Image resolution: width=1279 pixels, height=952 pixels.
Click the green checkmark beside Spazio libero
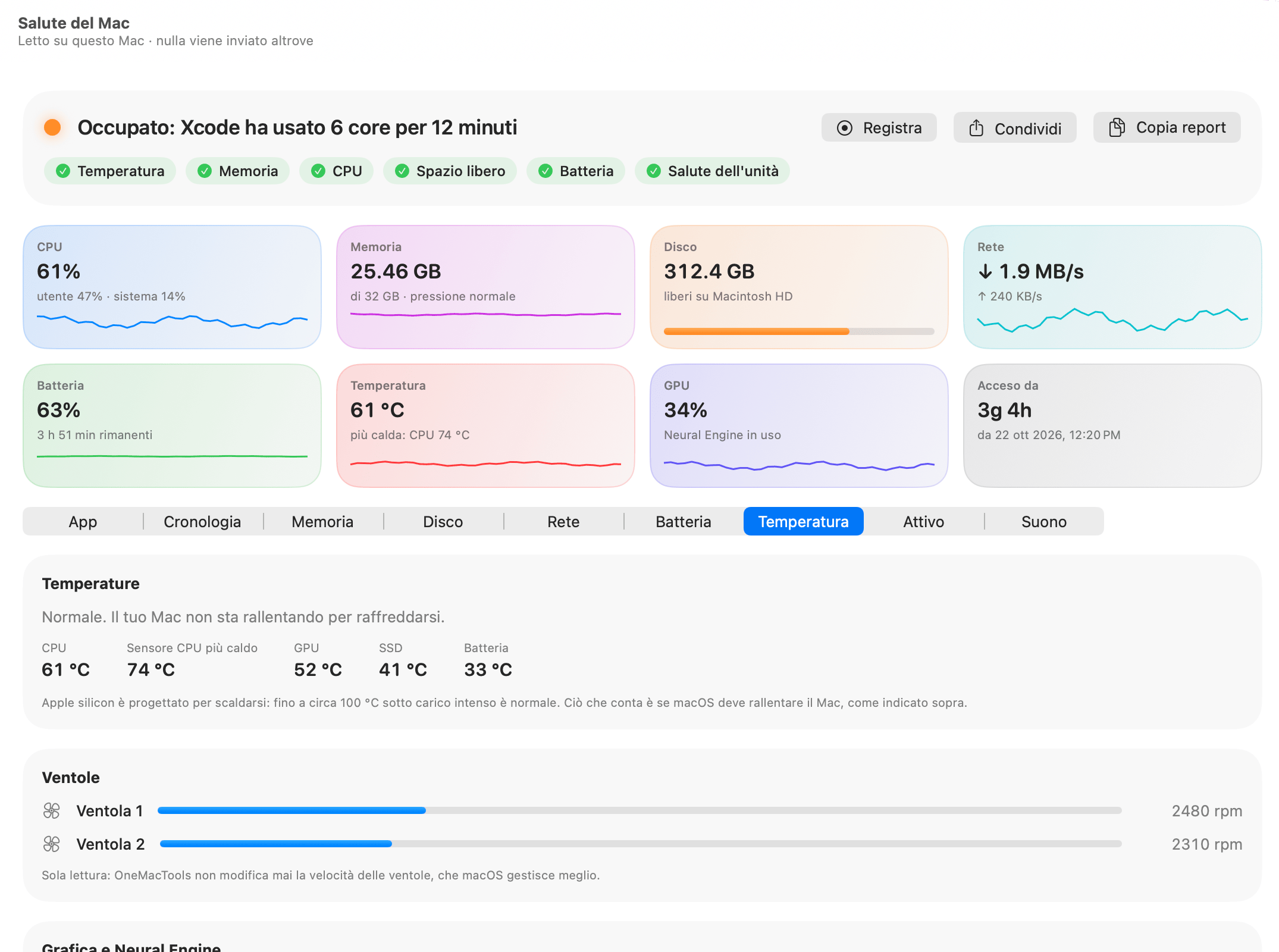coord(402,171)
